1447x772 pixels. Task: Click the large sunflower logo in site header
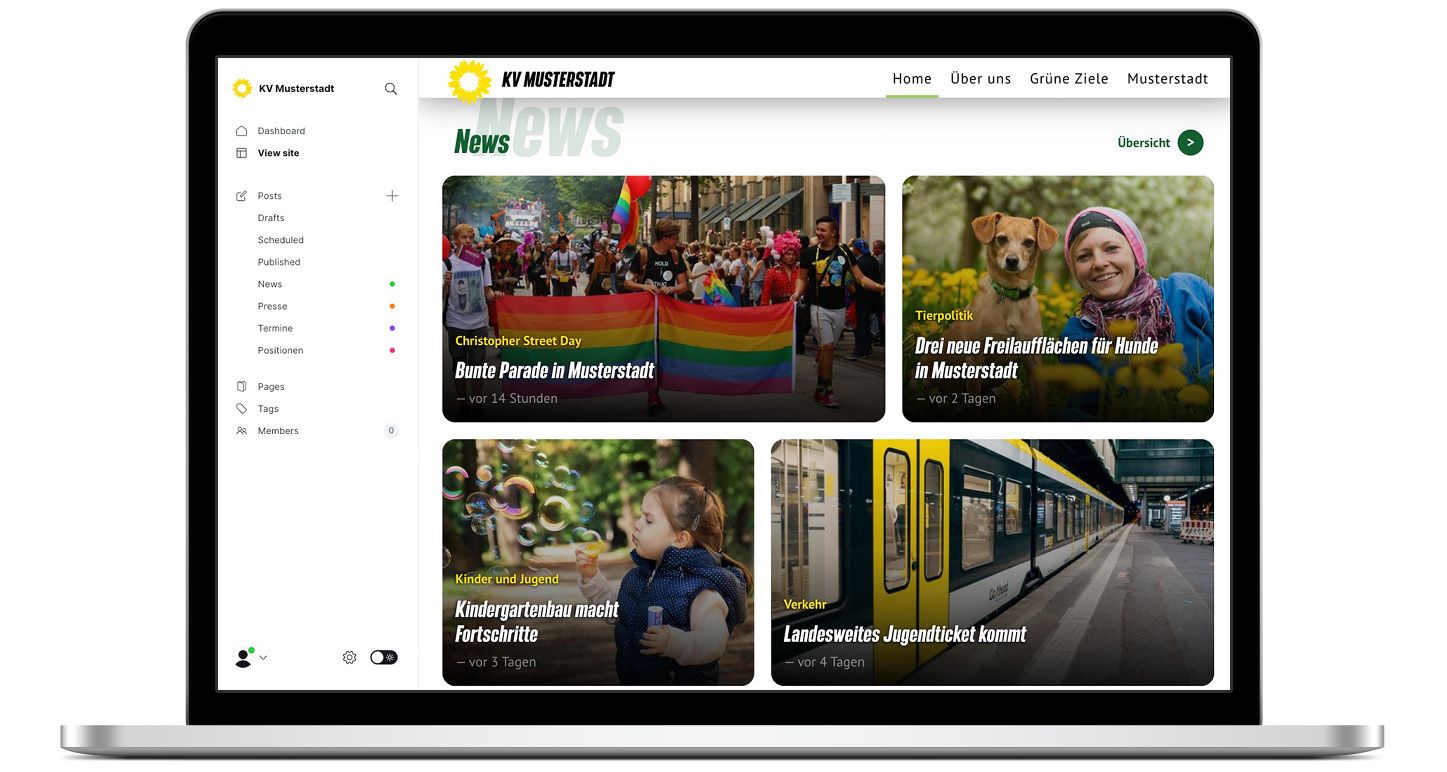[470, 81]
